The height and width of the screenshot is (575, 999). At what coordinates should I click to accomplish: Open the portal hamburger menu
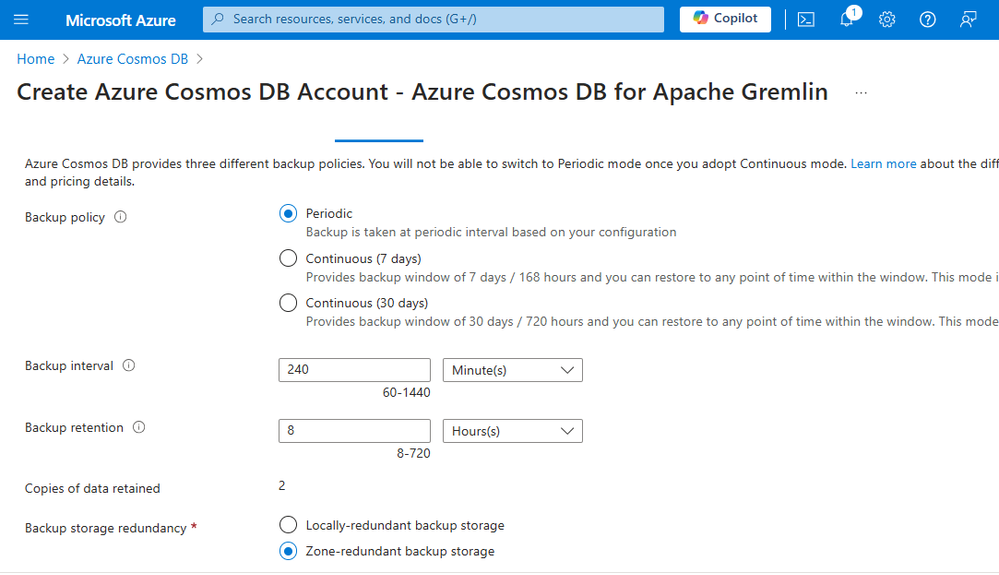pos(21,20)
